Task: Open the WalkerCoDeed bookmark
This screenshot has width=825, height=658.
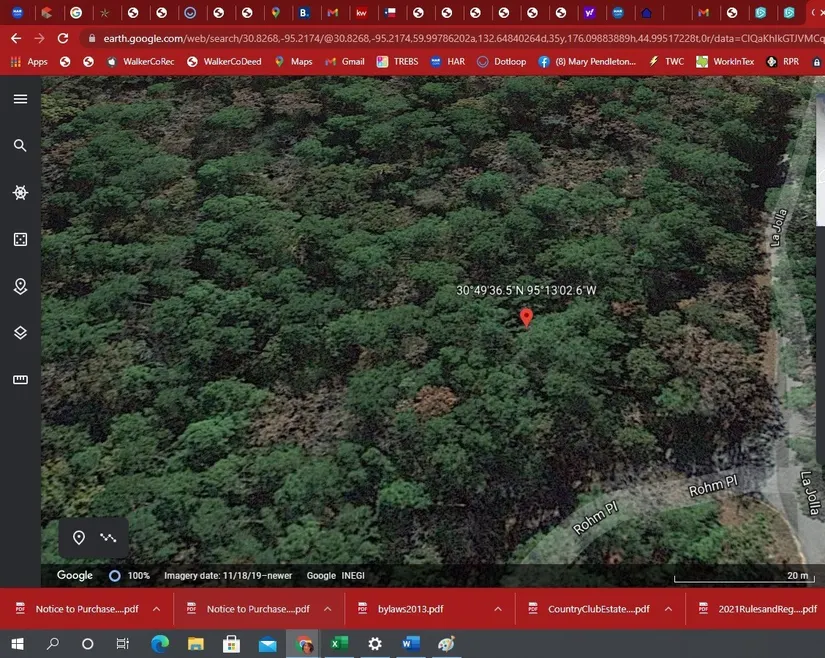Action: click(224, 61)
